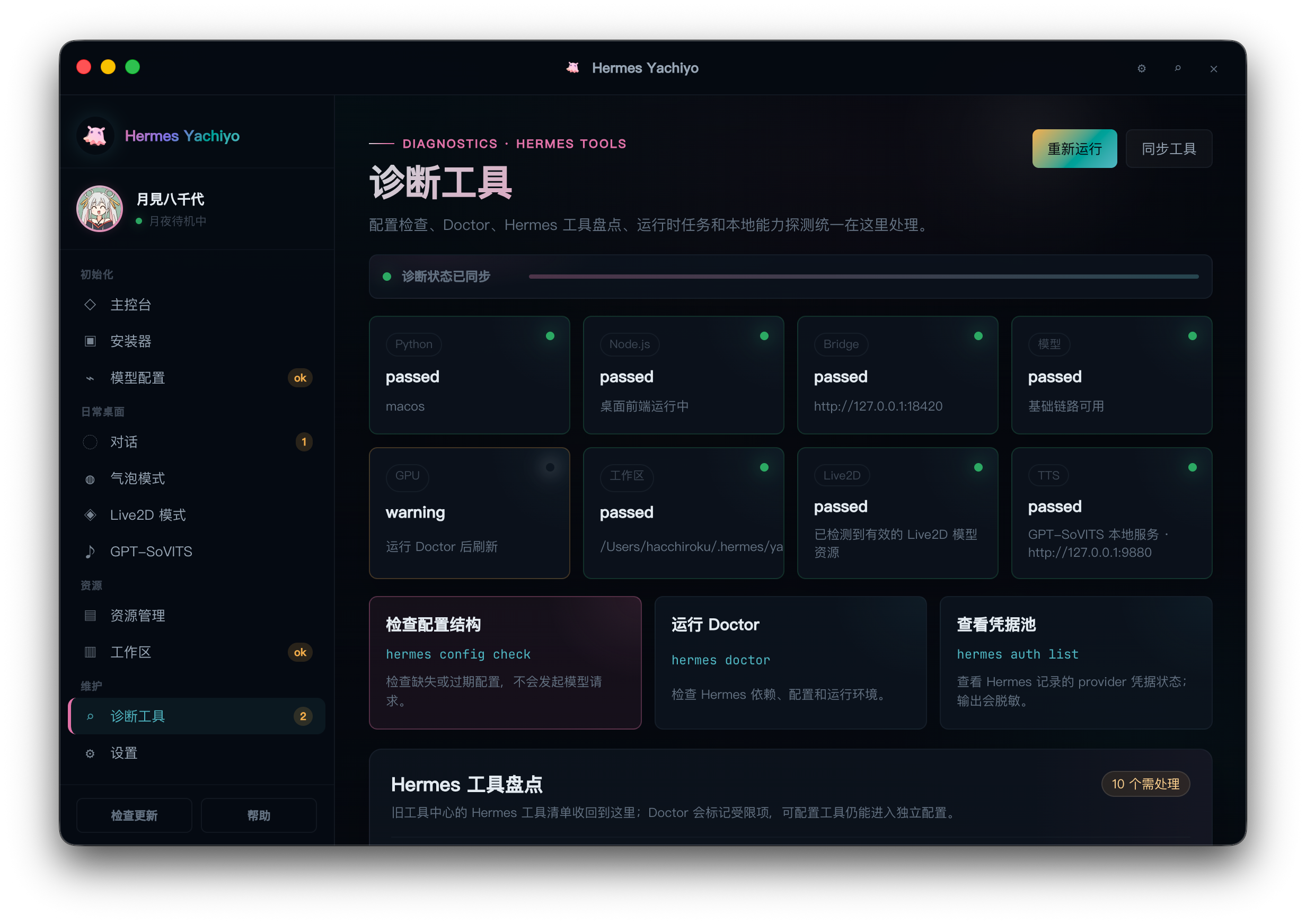Screen dimensions: 1306x924
Task: Open the 查看凭据池 action card
Action: click(x=1075, y=662)
